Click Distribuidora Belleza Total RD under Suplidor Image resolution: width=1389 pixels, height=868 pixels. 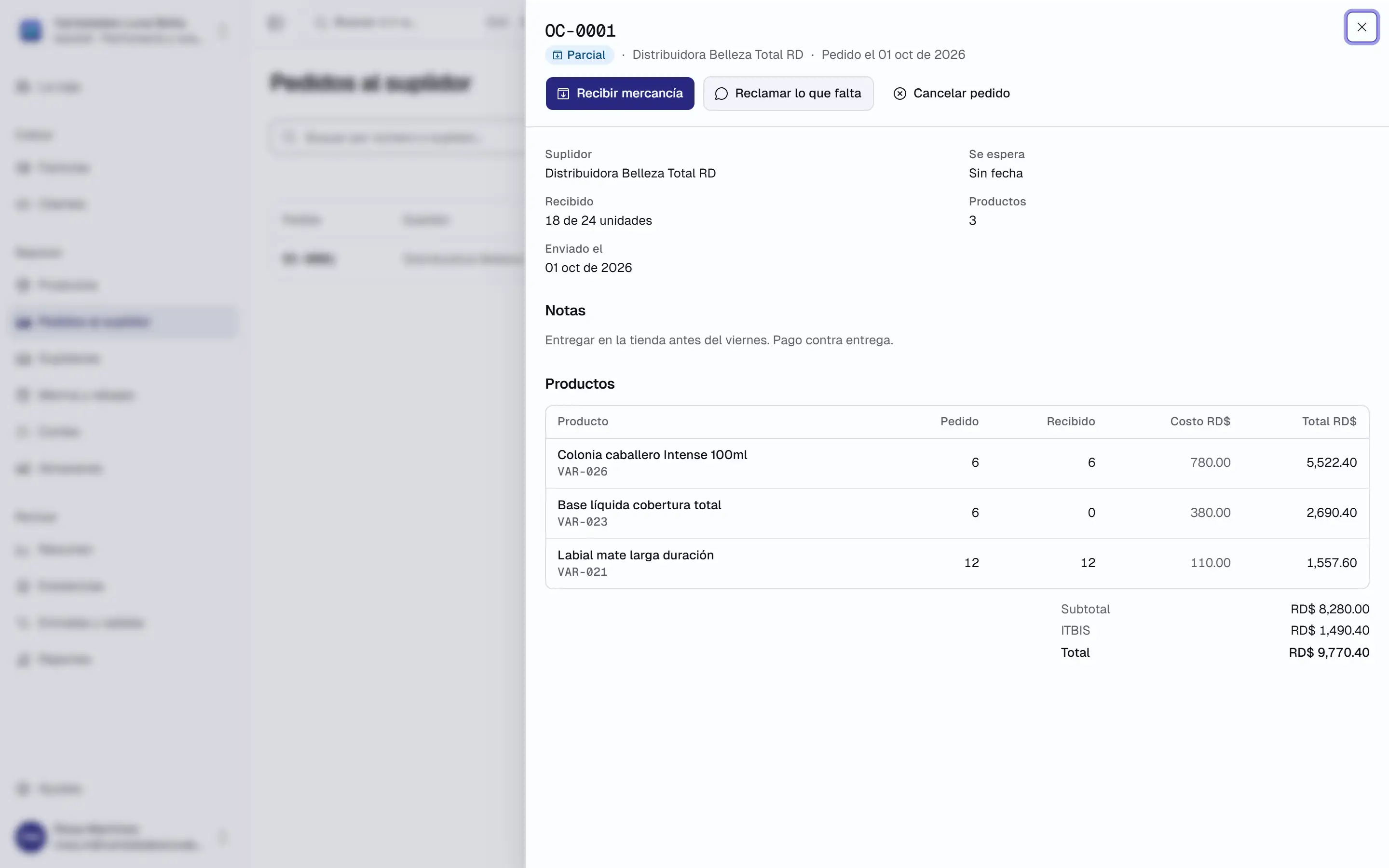coord(630,174)
